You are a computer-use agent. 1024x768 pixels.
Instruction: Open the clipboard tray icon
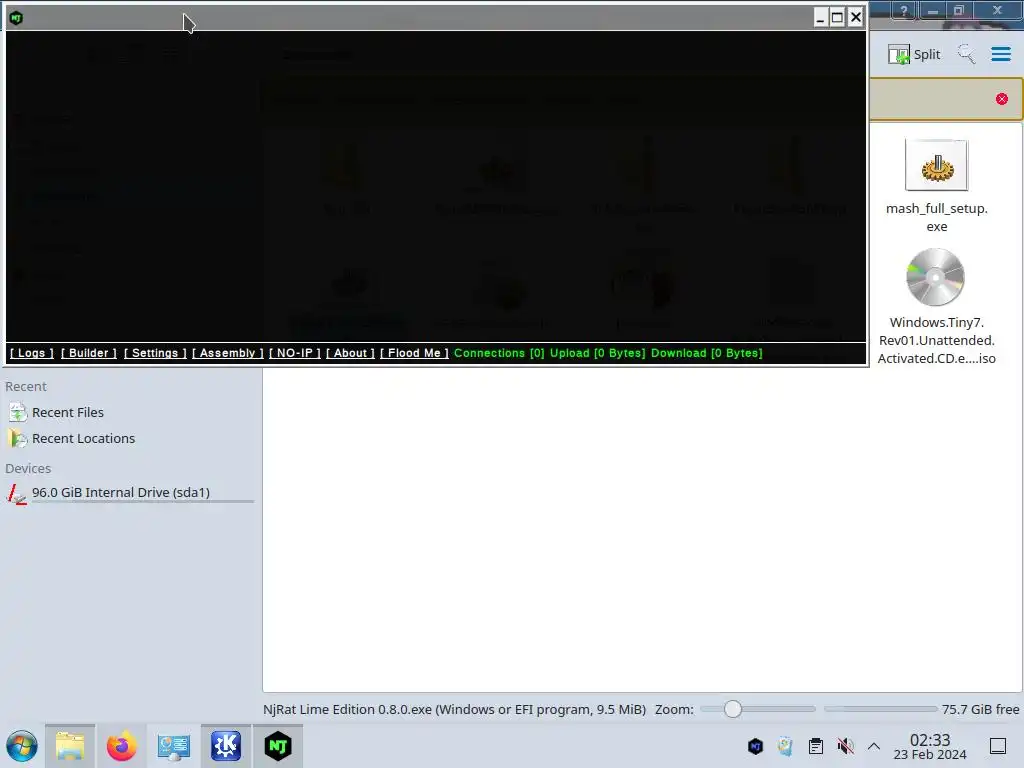tap(816, 746)
